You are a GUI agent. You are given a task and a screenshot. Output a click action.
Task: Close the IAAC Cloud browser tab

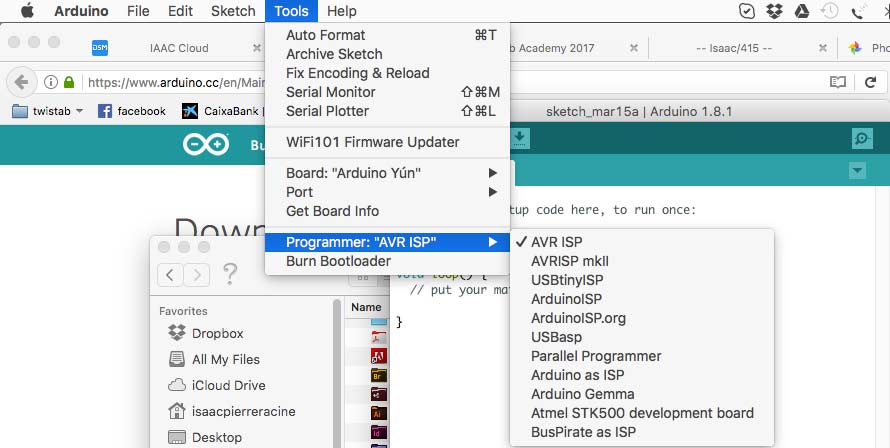click(x=257, y=48)
